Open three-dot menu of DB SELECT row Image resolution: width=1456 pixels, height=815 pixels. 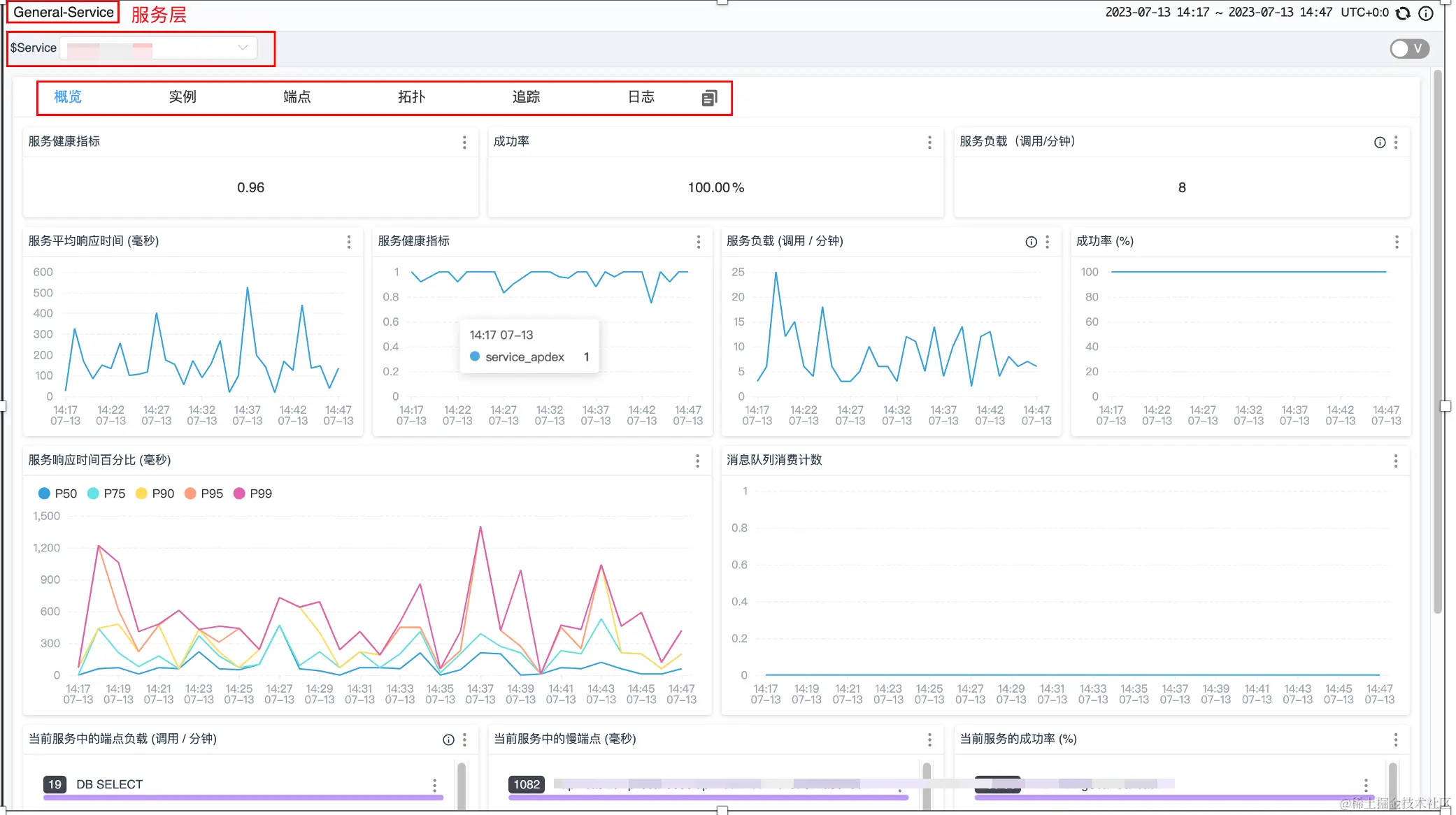point(434,785)
